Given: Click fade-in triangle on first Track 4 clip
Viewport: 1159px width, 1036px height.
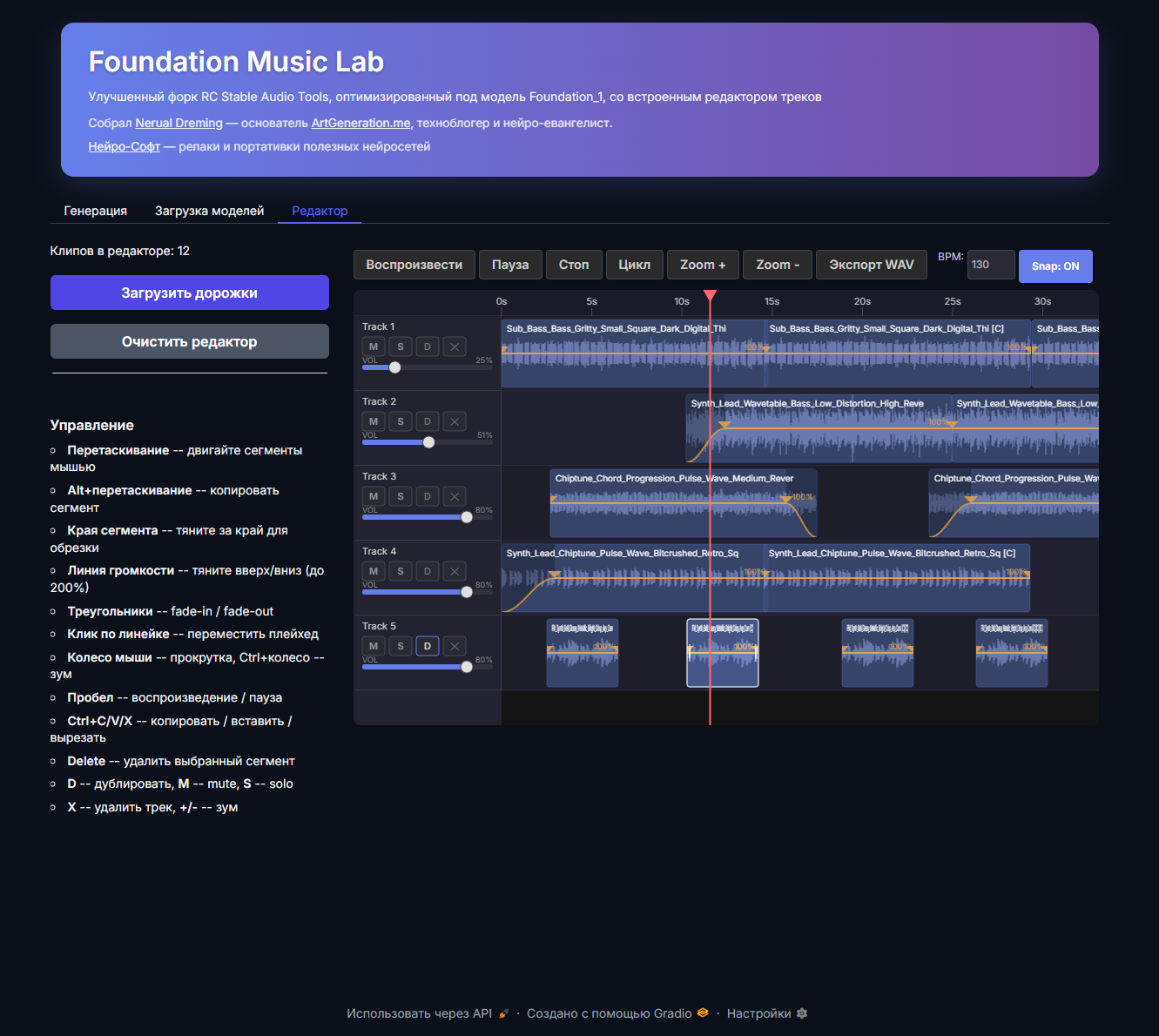Looking at the screenshot, I should coord(555,575).
